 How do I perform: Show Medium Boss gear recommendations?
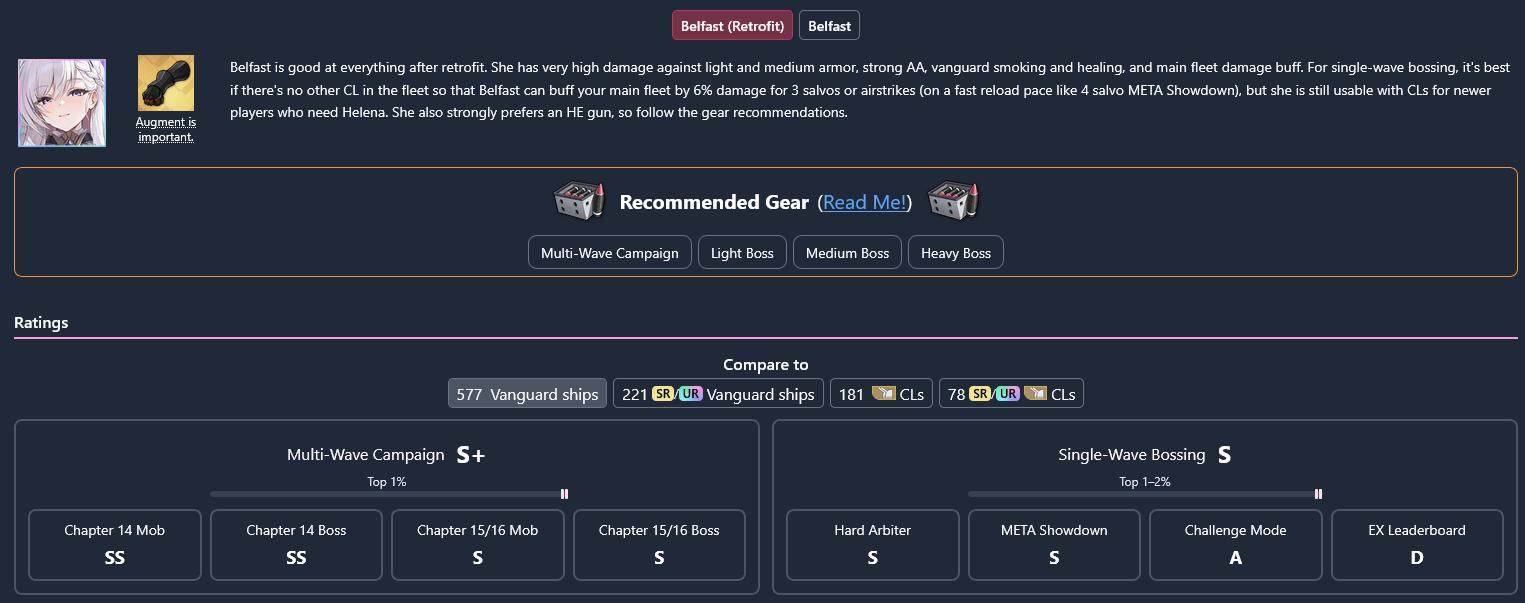tap(847, 253)
